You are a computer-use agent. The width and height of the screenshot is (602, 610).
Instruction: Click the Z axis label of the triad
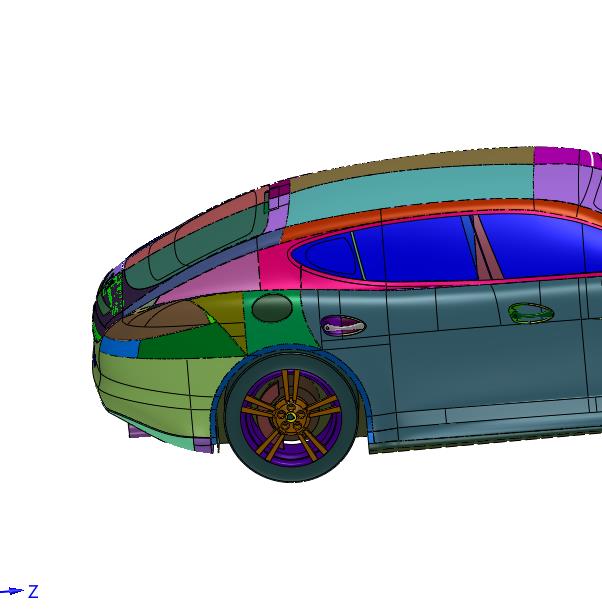(x=33, y=592)
